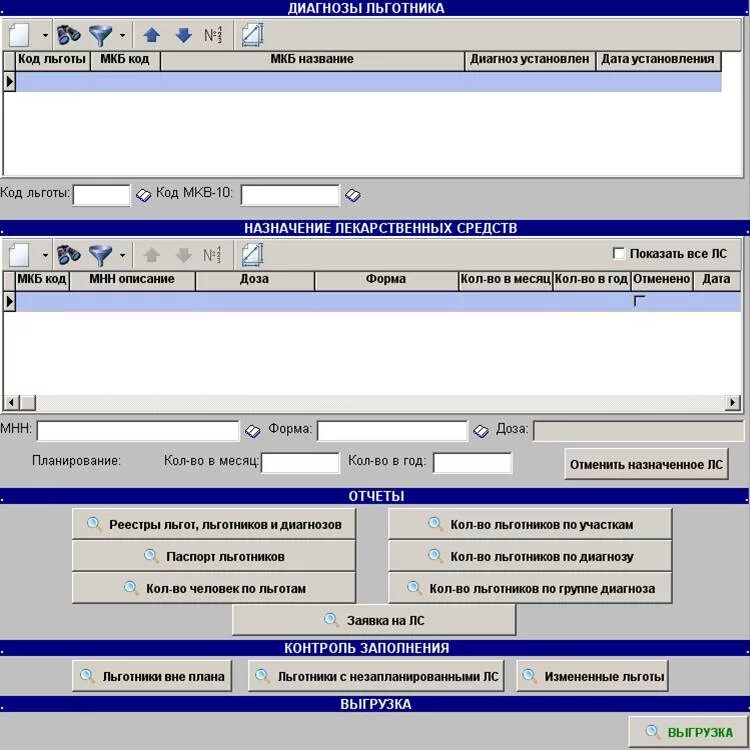Image resolution: width=750 pixels, height=750 pixels.
Task: Click greyed down arrow in medications toolbar
Action: coord(184,255)
